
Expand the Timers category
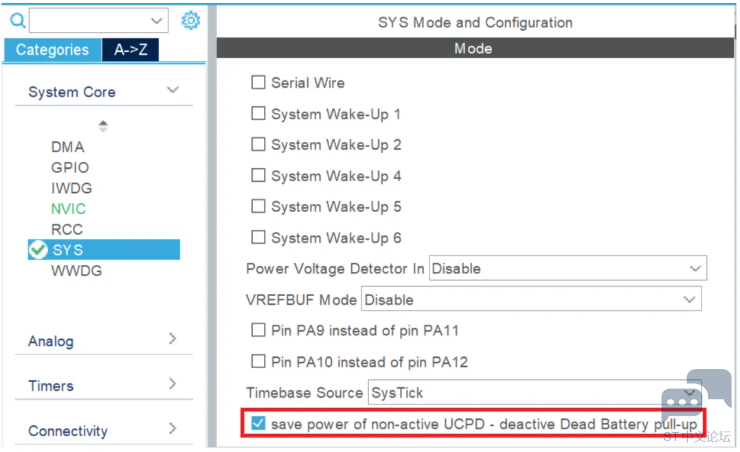tap(172, 385)
